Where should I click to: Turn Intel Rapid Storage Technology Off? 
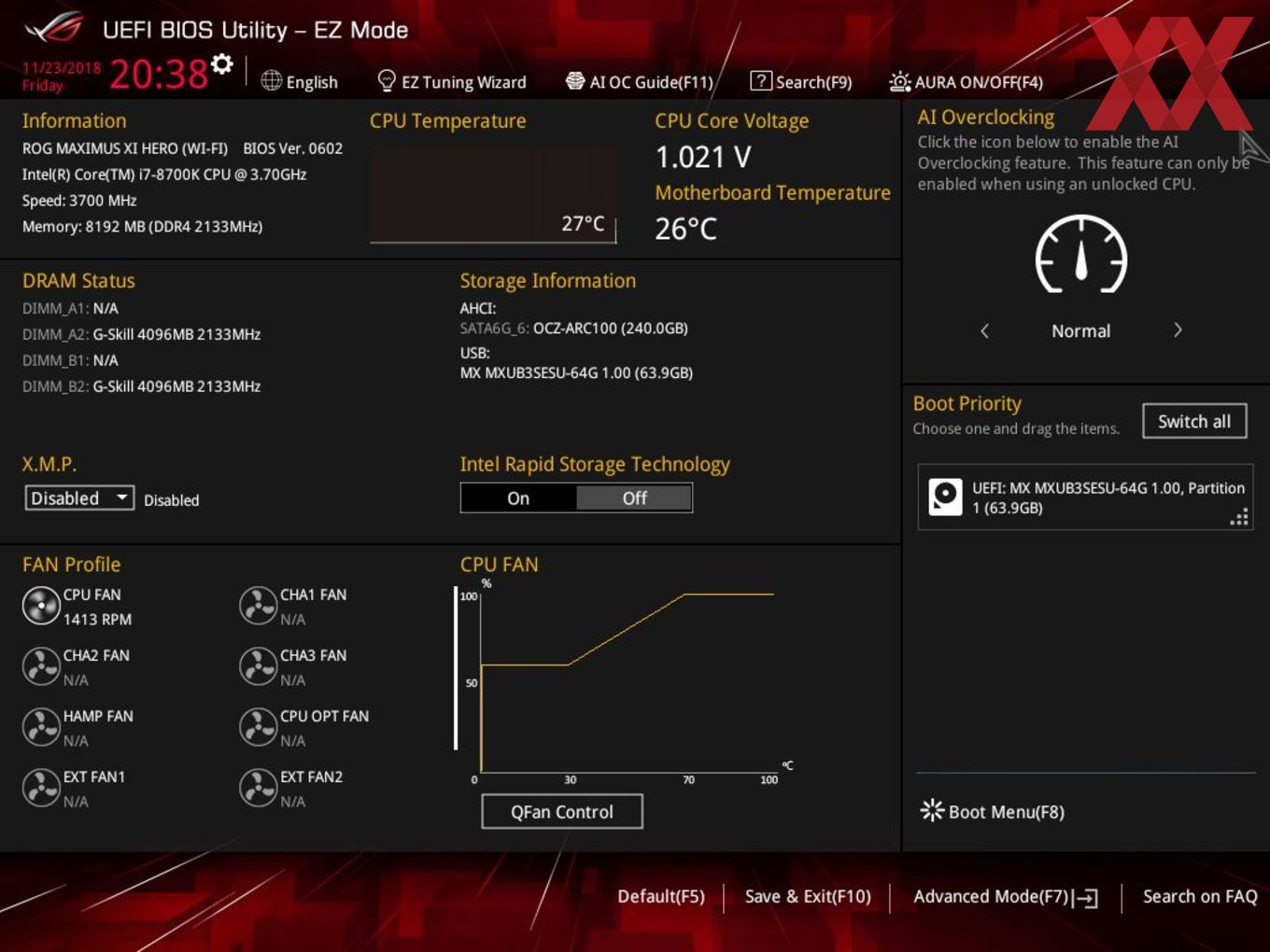[634, 498]
